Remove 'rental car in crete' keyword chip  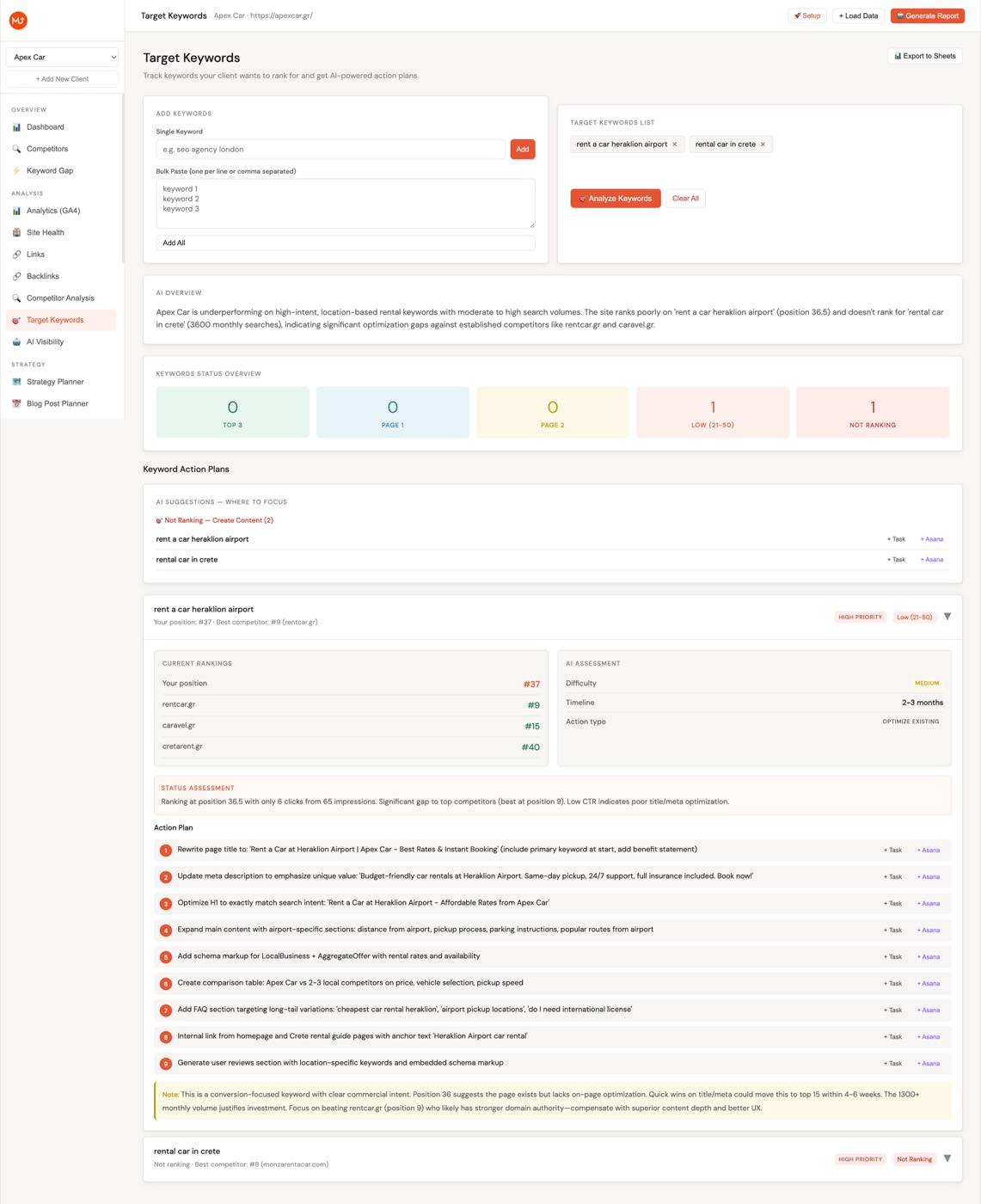763,144
